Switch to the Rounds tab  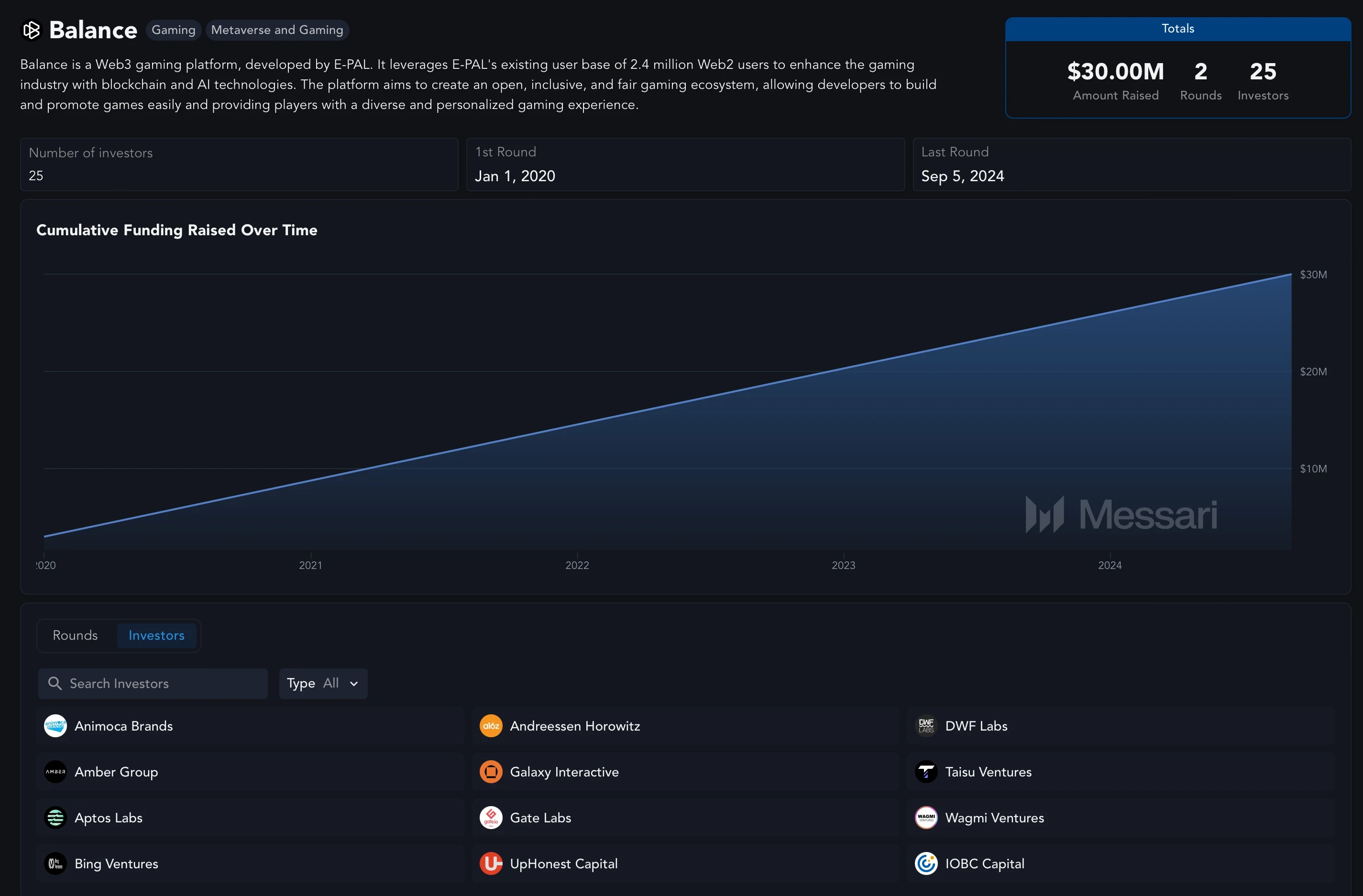pos(75,635)
